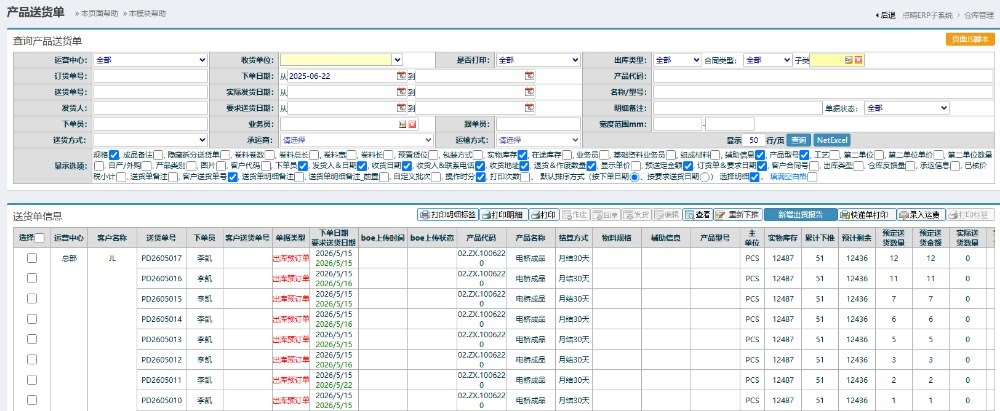
Task: Clear 业务员 field with red X icon
Action: coord(413,124)
